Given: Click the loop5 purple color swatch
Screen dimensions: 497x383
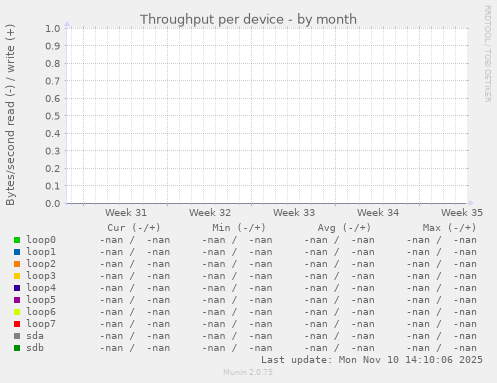Looking at the screenshot, I should (x=17, y=300).
